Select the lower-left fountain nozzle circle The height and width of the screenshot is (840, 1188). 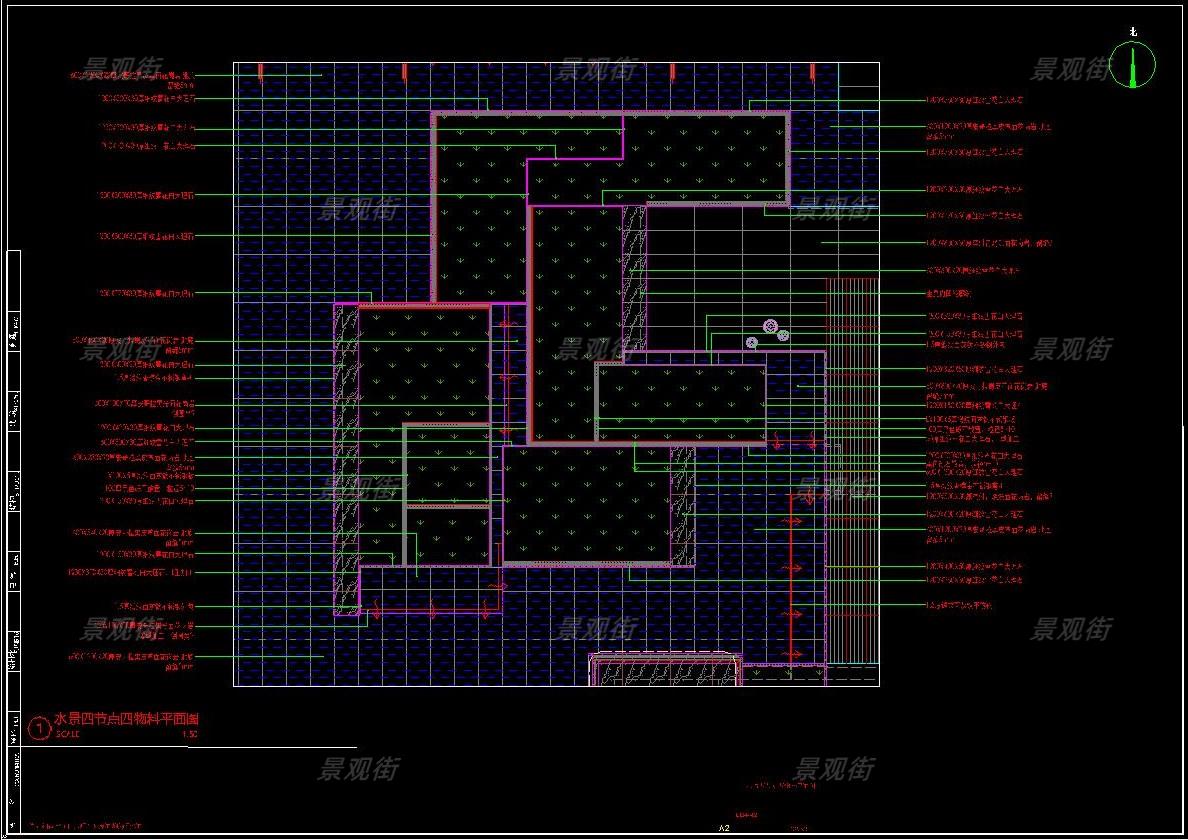pyautogui.click(x=752, y=342)
